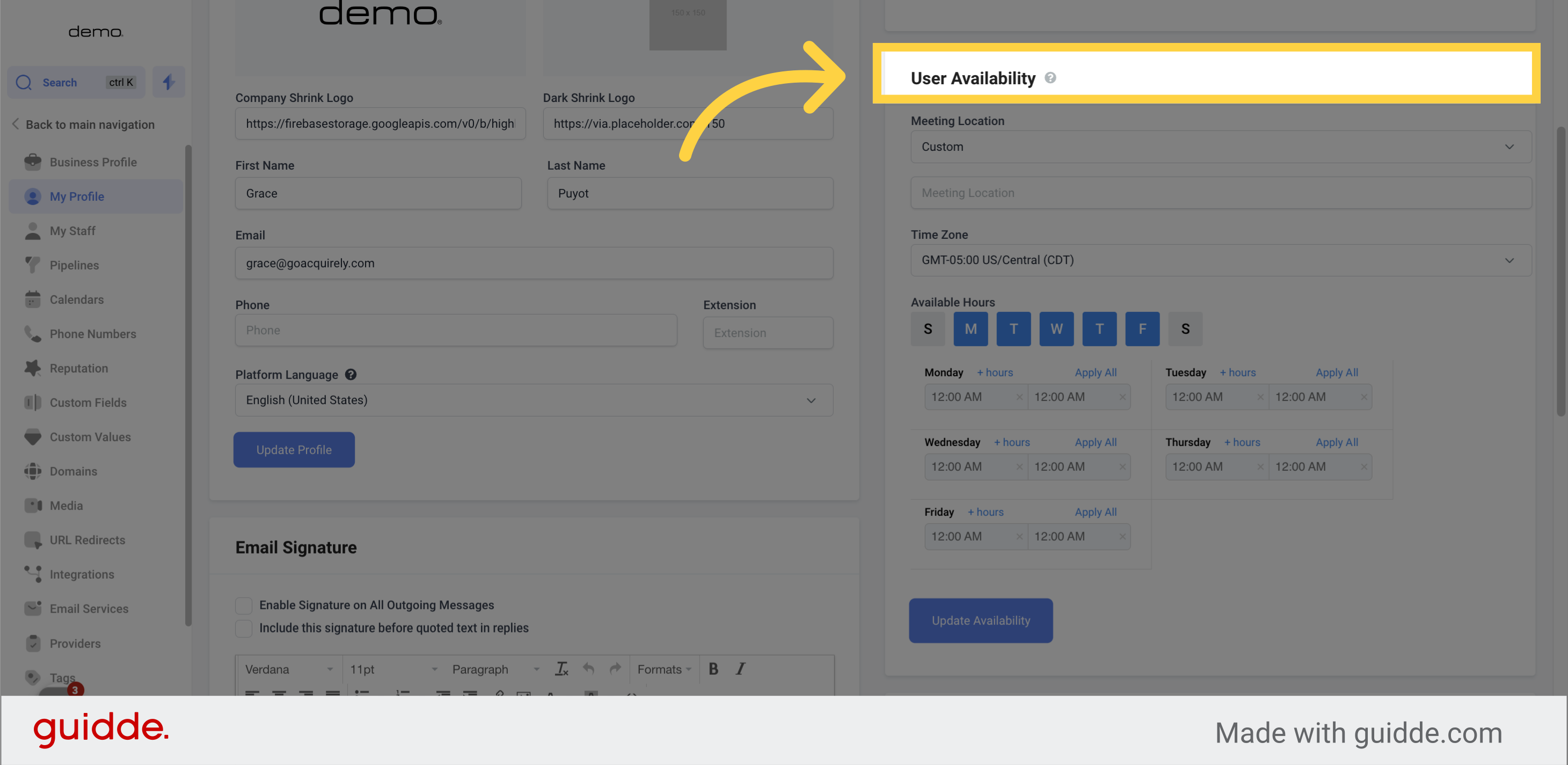The width and height of the screenshot is (1568, 765).
Task: Check 'Include this signature before quoted text'
Action: (x=244, y=628)
